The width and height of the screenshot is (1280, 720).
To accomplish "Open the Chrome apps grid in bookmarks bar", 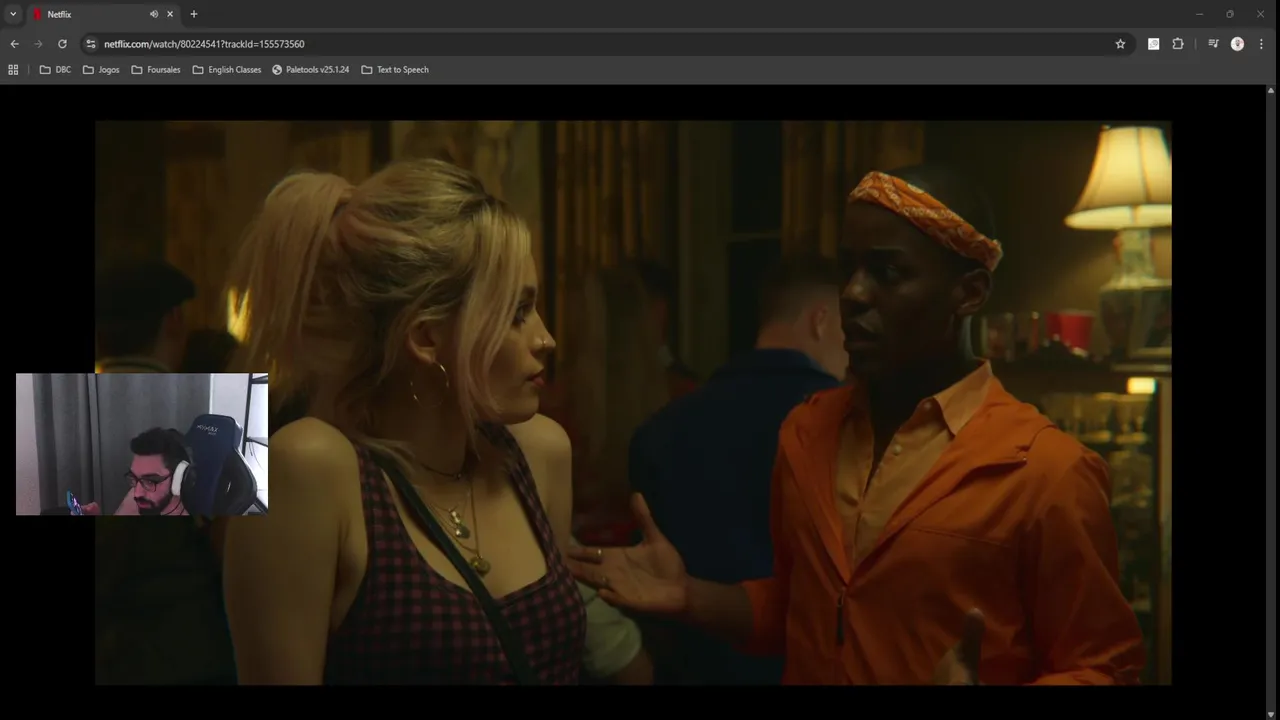I will pos(13,70).
